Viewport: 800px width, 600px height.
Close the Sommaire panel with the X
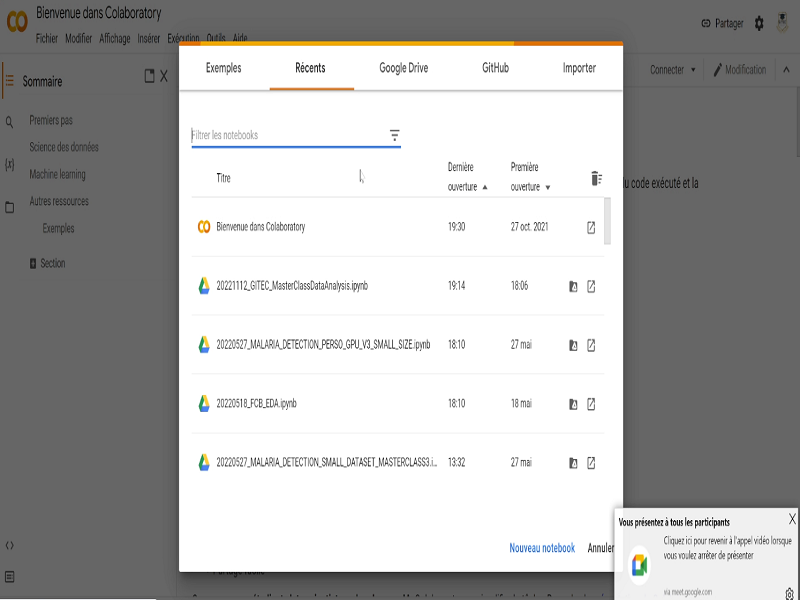[x=164, y=76]
